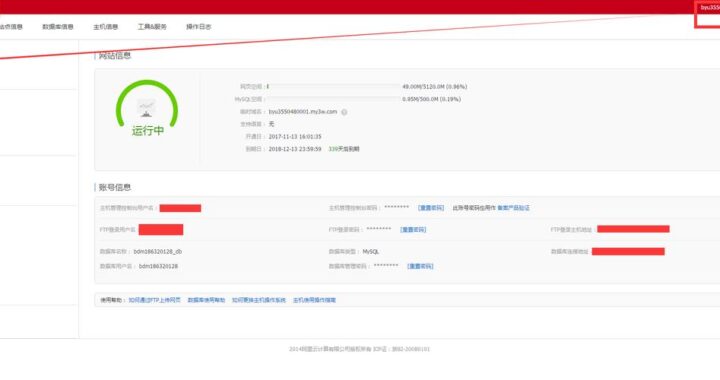Click the expiry date 2018-12-13 23:59:59

click(295, 149)
